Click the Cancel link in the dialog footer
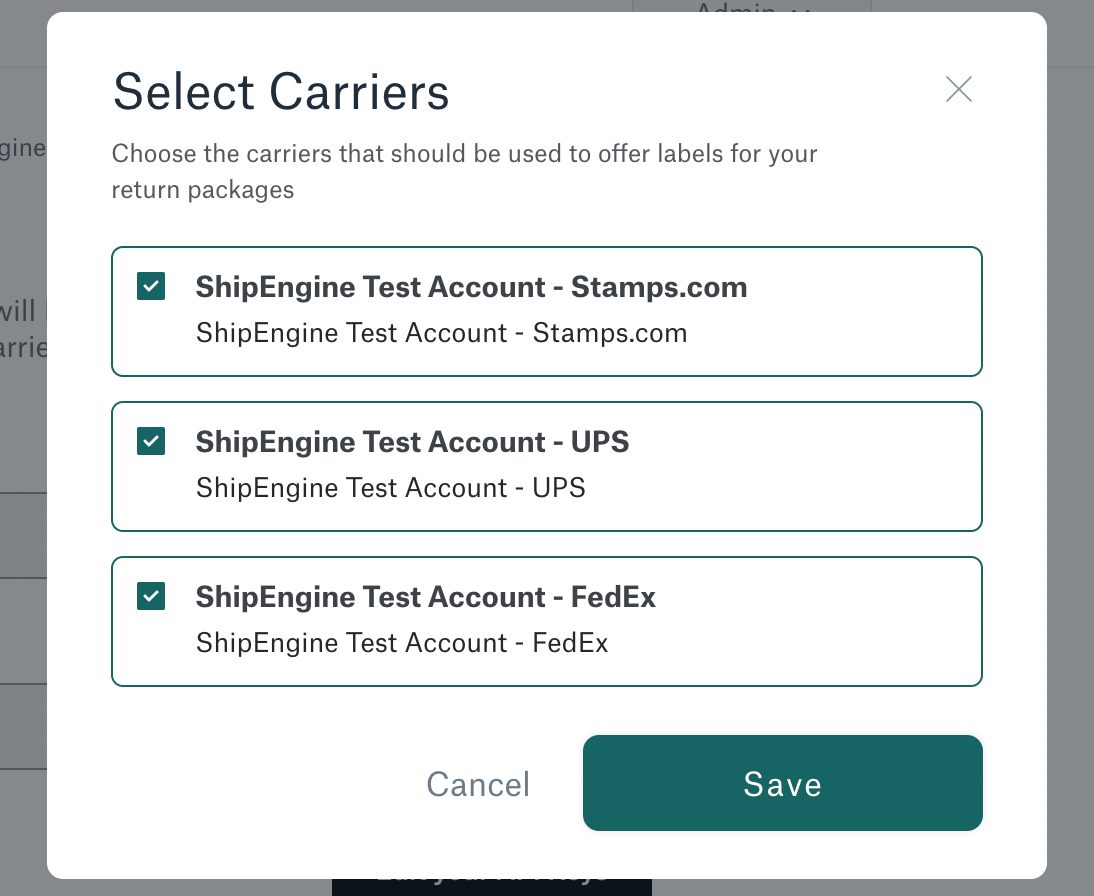The width and height of the screenshot is (1094, 896). 478,784
